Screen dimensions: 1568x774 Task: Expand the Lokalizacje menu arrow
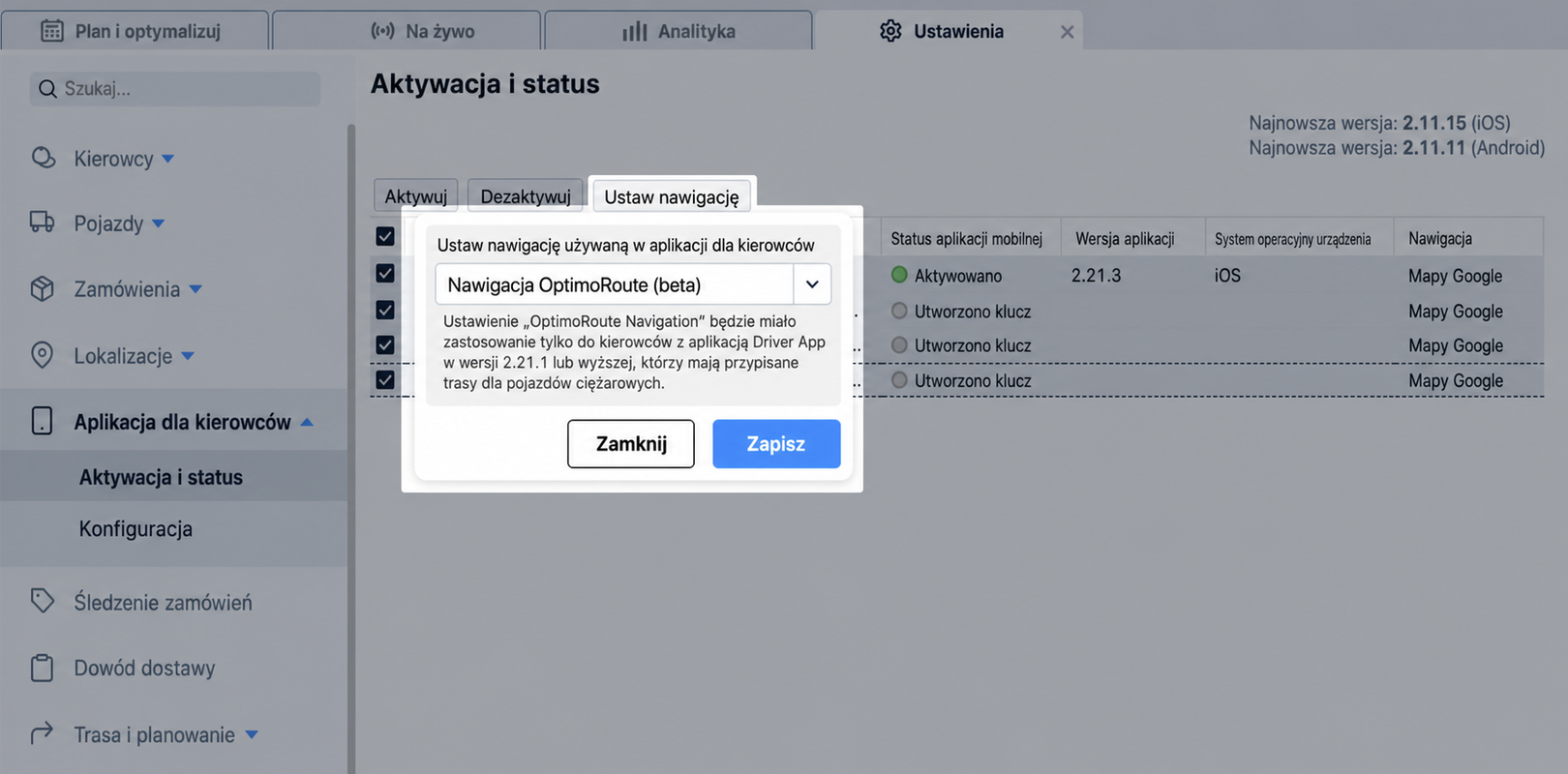point(188,356)
